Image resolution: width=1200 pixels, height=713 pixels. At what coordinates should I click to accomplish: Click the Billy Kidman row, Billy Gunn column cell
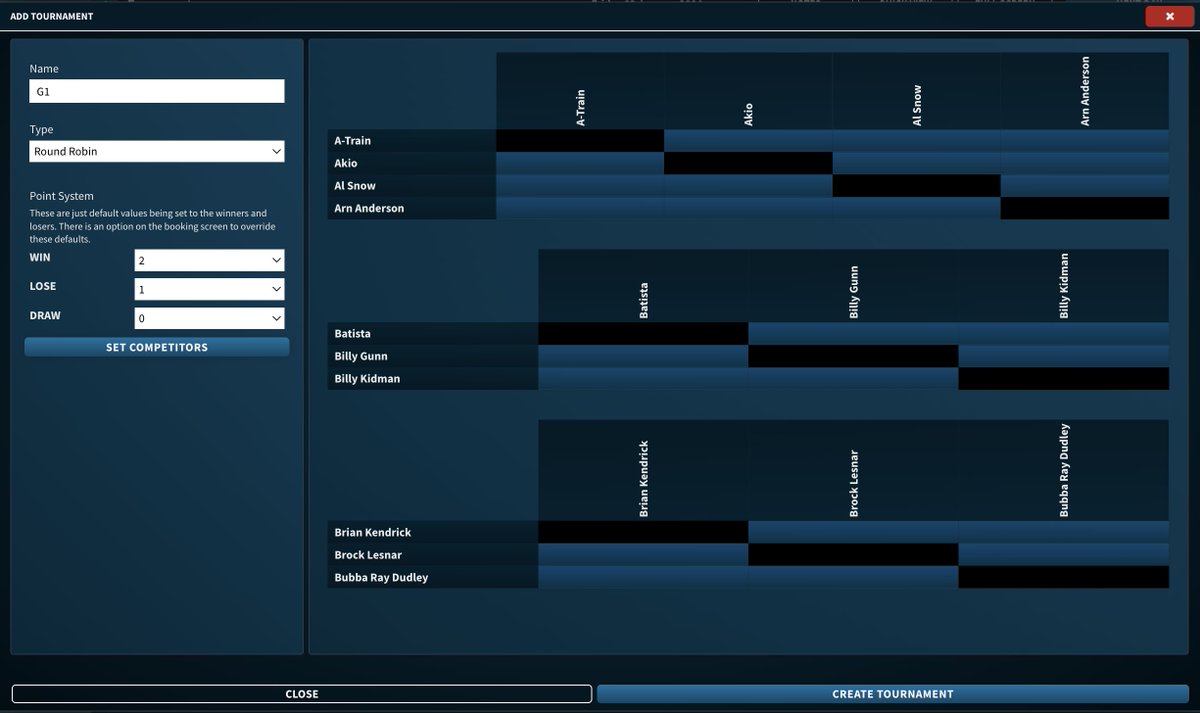(x=853, y=379)
